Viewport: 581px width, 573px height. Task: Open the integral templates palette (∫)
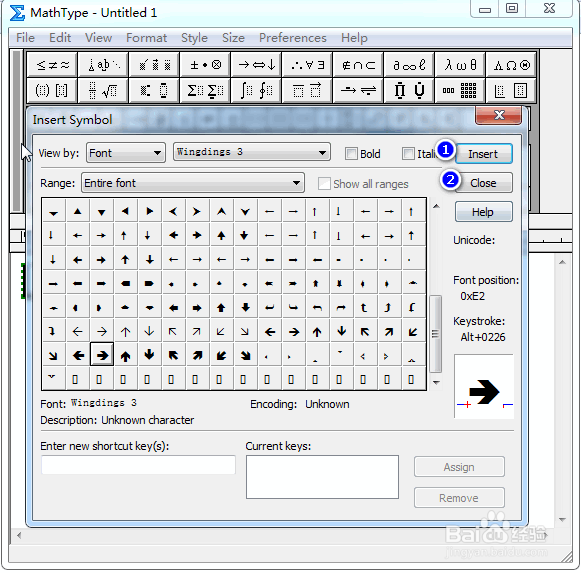[256, 90]
